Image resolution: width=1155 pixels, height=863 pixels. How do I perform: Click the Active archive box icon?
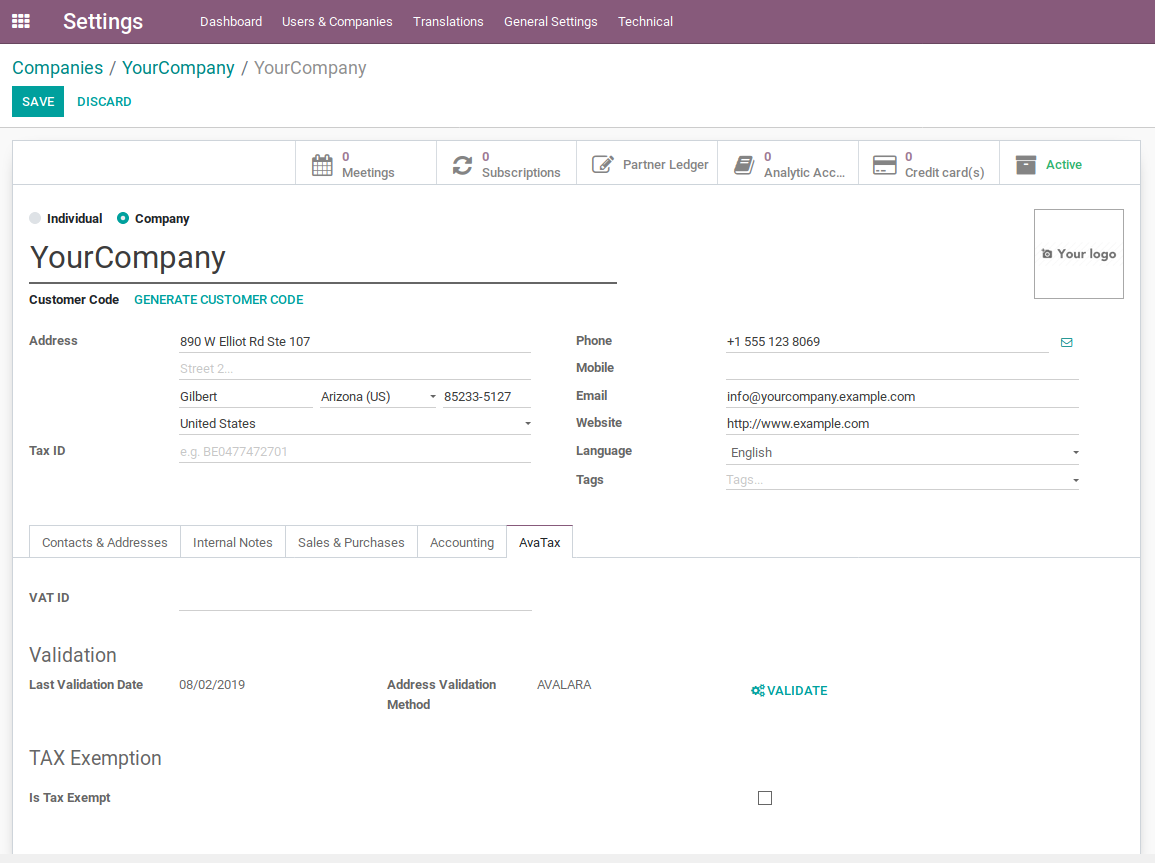coord(1025,165)
